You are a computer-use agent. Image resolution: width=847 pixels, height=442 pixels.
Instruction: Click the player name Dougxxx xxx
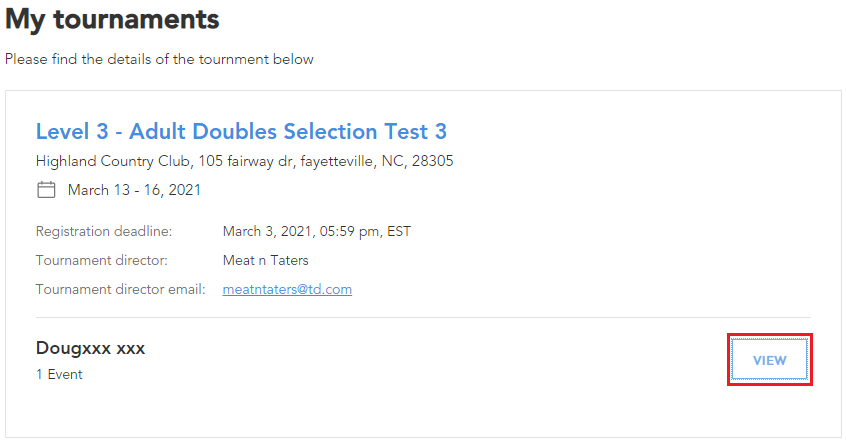[x=90, y=348]
